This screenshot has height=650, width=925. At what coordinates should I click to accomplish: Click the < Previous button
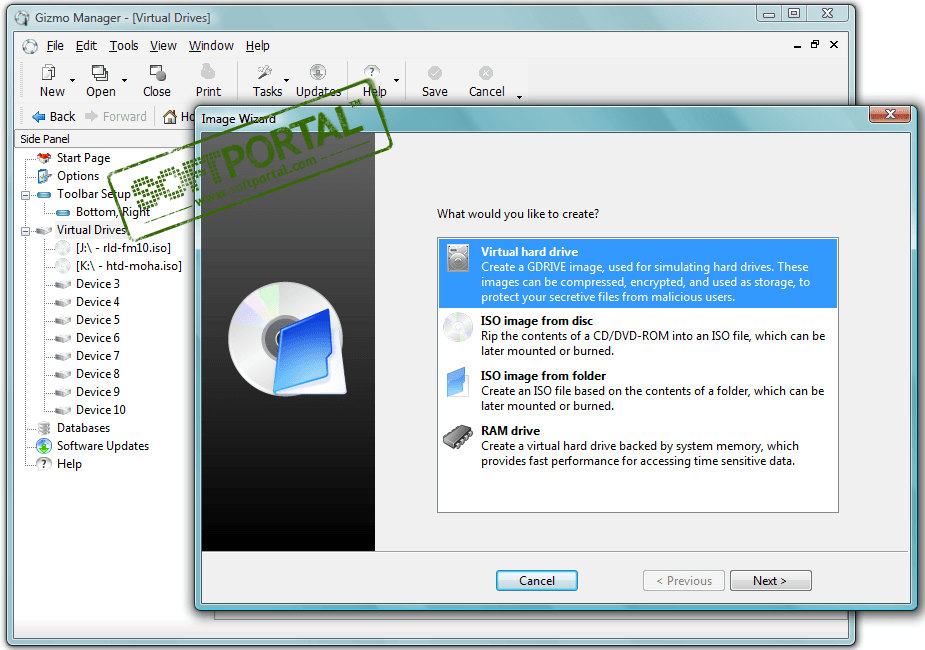coord(684,580)
